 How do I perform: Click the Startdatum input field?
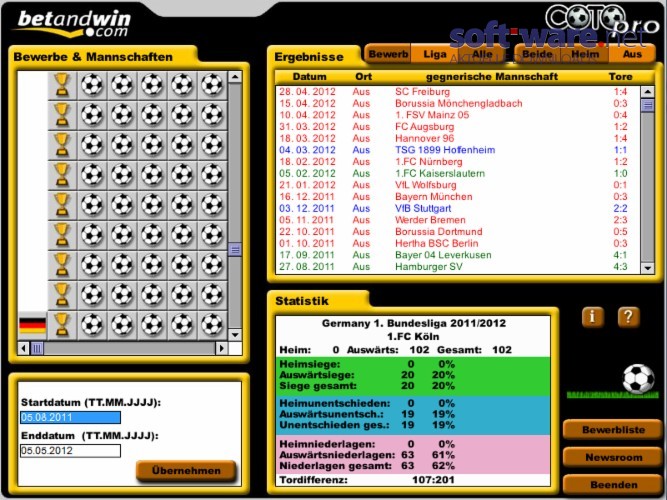point(70,417)
